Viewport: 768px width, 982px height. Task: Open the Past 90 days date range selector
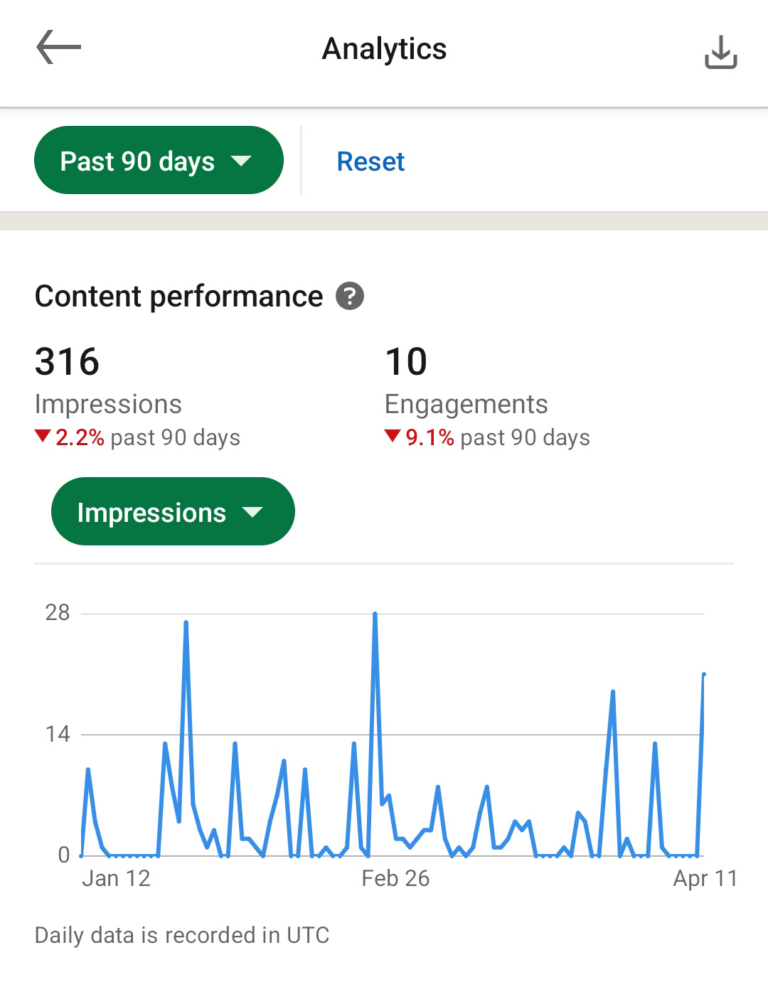point(158,160)
